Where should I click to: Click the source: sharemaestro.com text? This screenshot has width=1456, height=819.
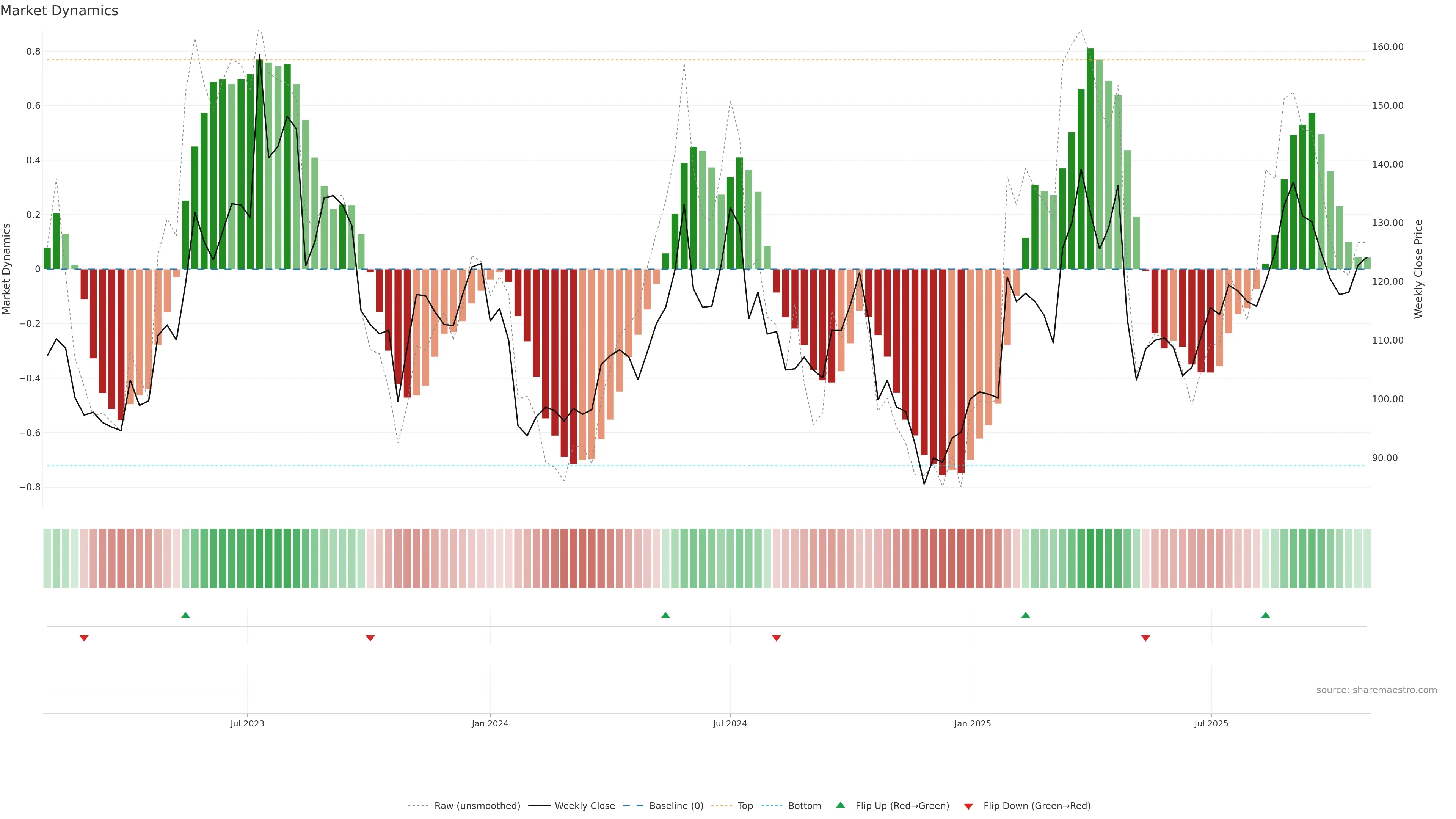(x=1376, y=690)
